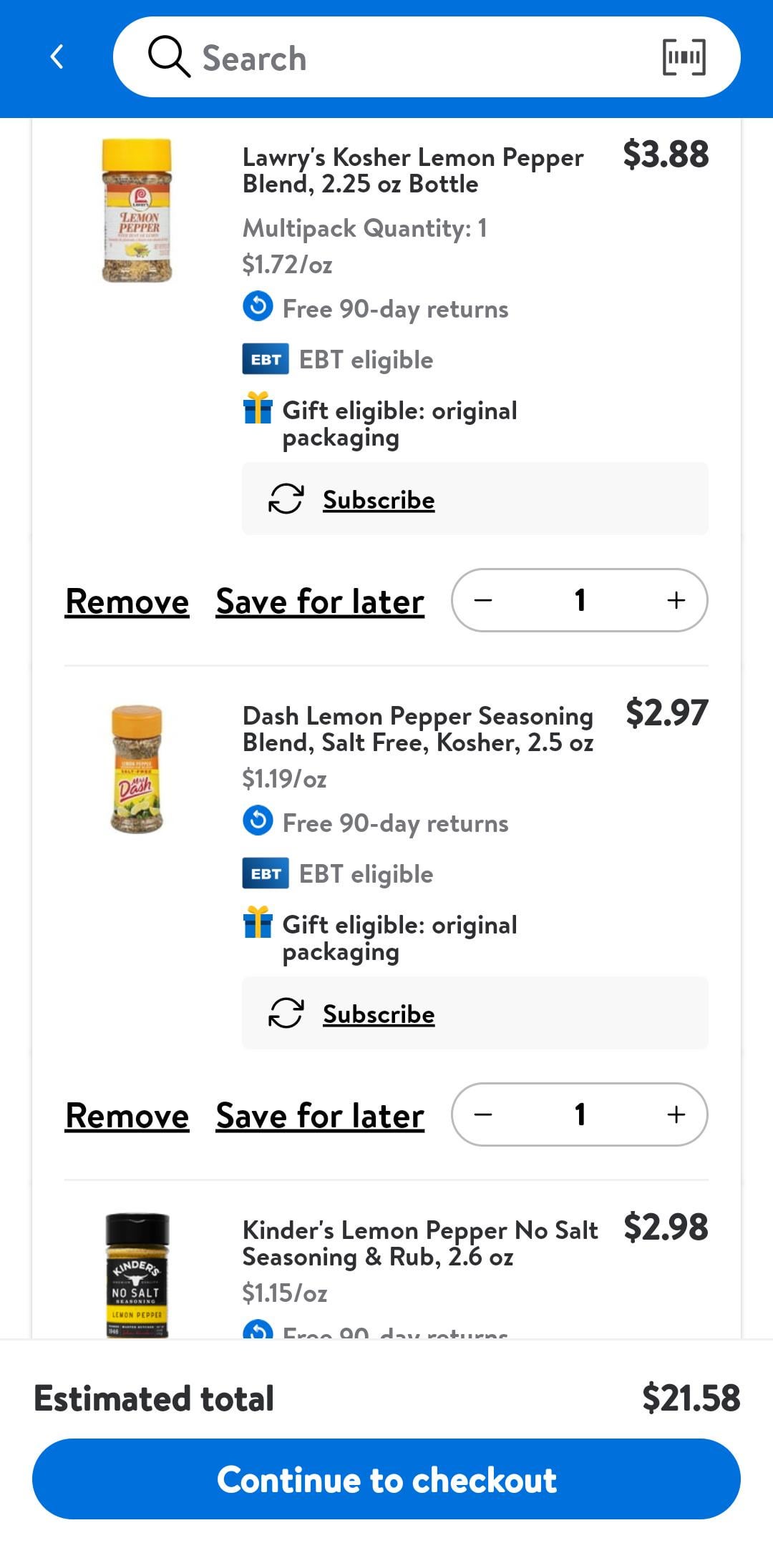Tap subscribe refresh icon for Dash item

(x=286, y=1014)
